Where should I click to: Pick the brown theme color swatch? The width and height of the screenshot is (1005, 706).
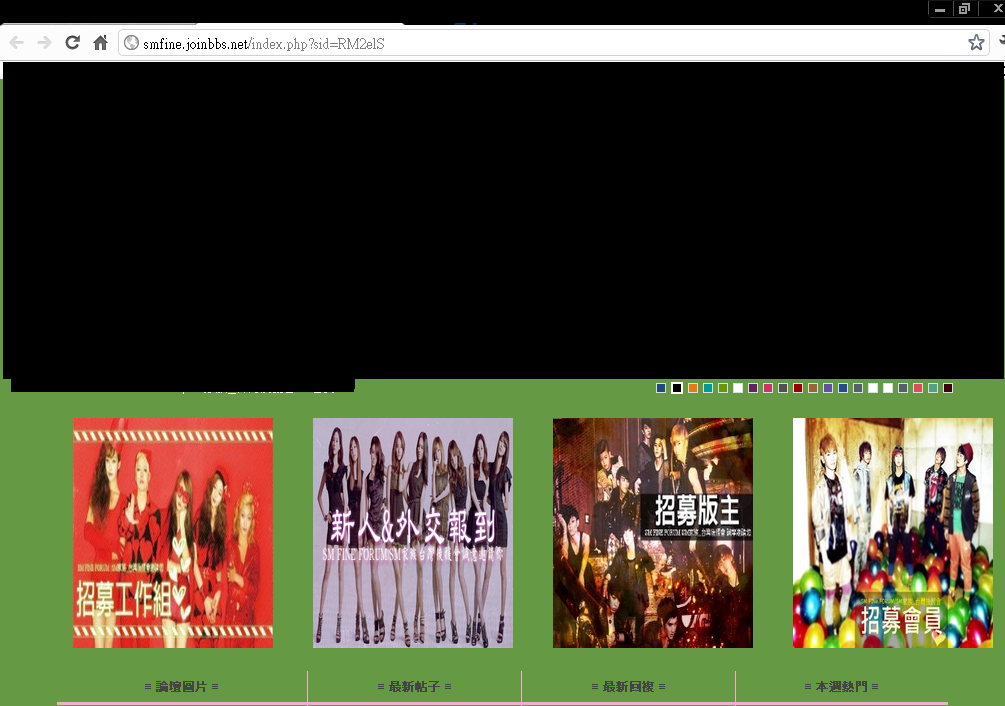[813, 388]
